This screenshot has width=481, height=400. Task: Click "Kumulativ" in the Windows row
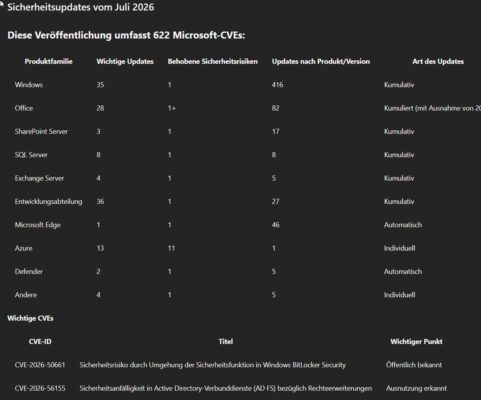tap(399, 85)
